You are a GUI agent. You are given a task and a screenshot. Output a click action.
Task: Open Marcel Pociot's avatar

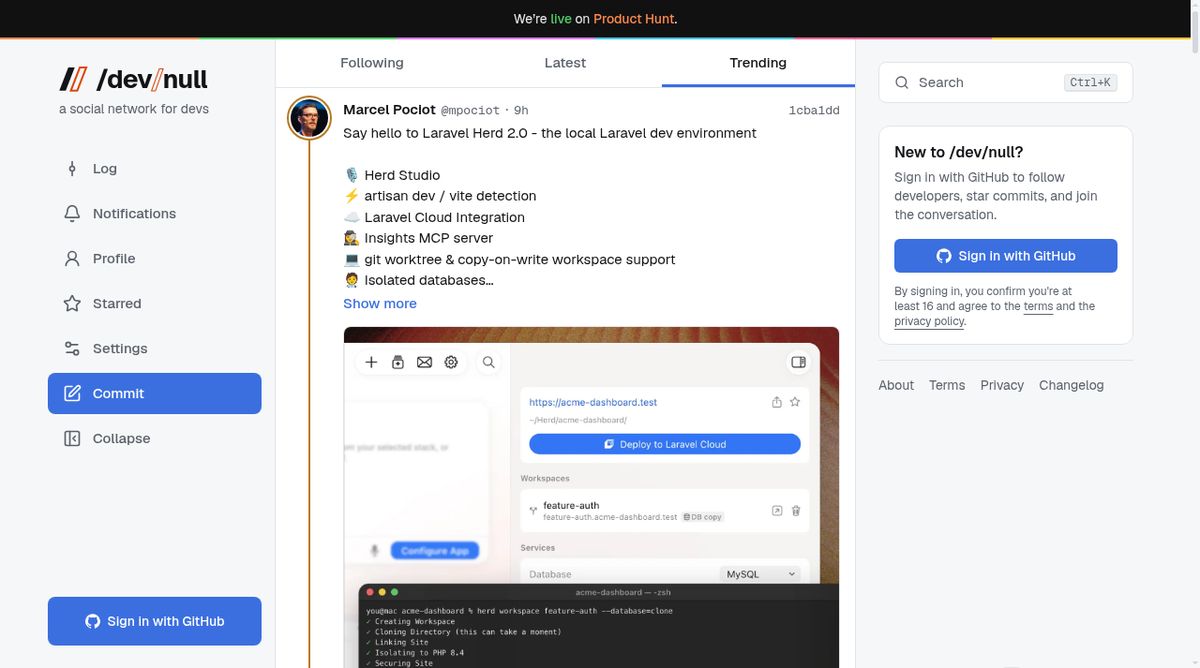[x=309, y=118]
